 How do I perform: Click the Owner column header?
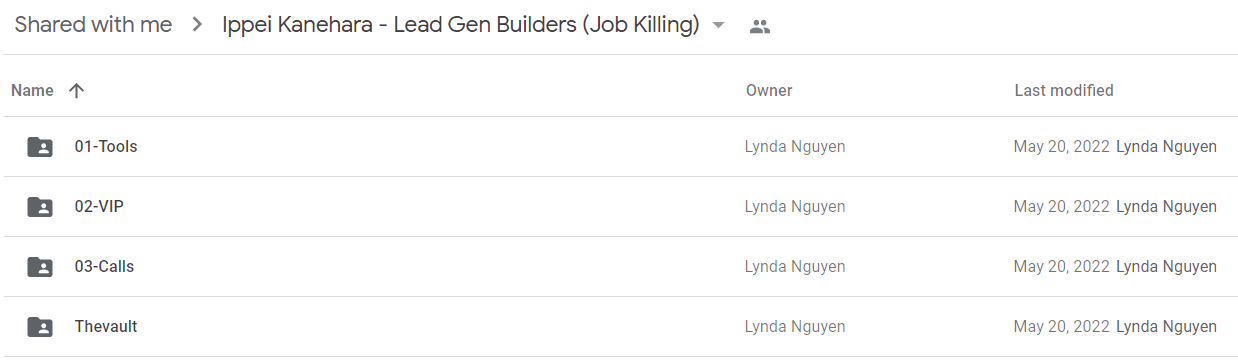pyautogui.click(x=769, y=91)
